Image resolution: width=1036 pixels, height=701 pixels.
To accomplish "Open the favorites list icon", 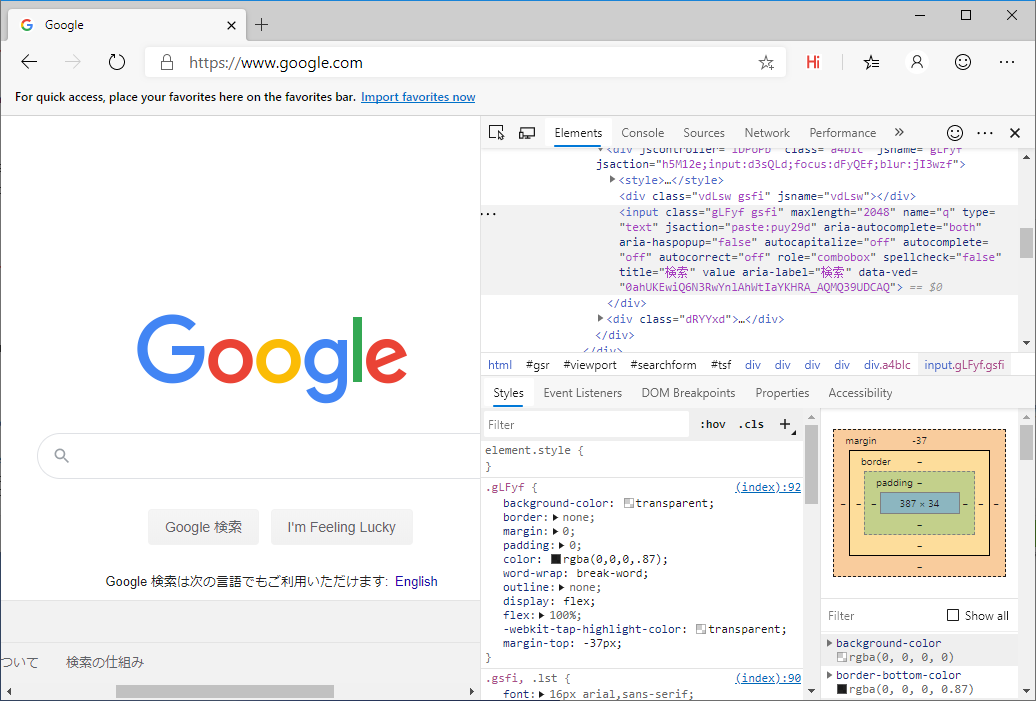I will pyautogui.click(x=871, y=62).
